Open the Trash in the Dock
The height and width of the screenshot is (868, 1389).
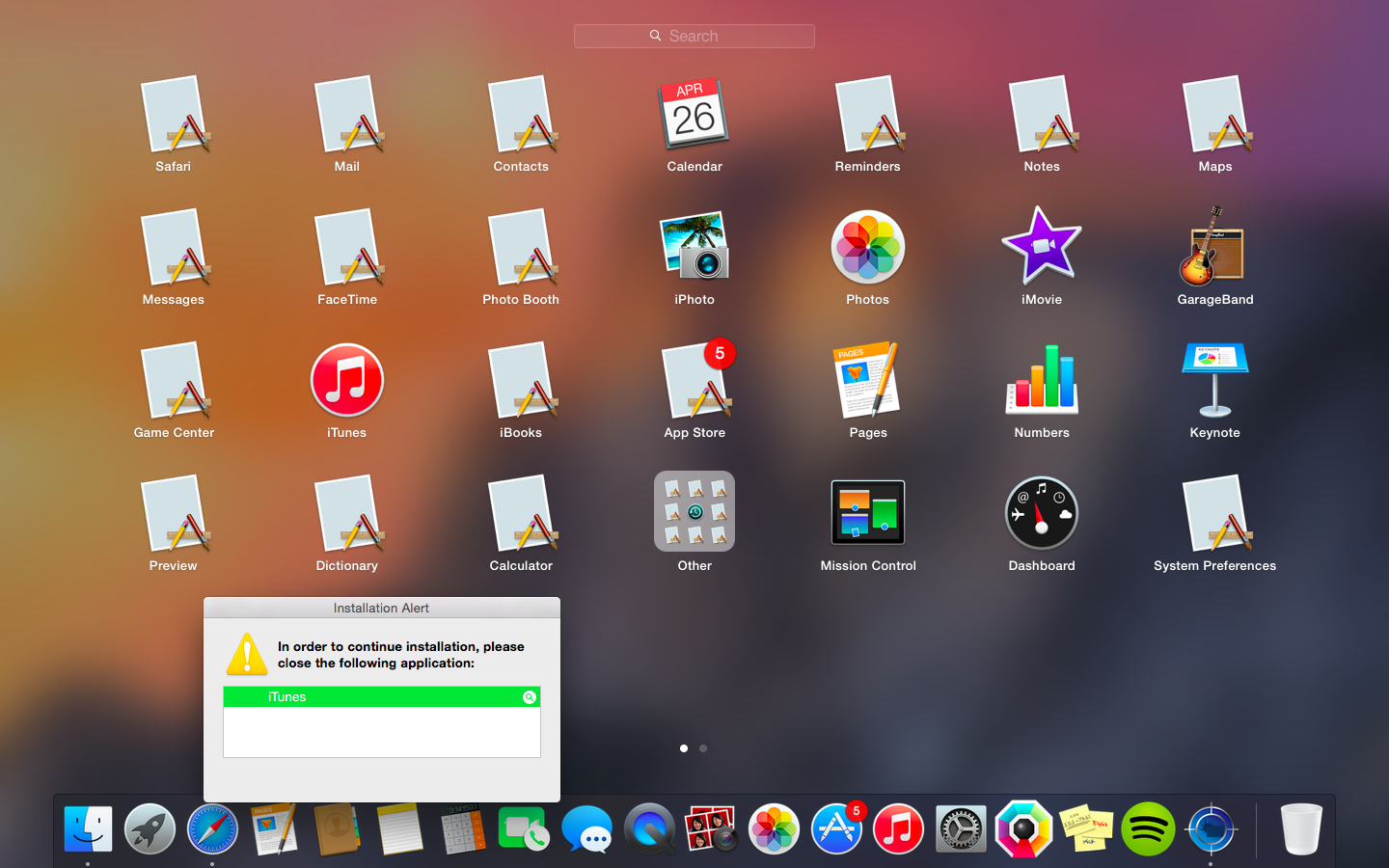click(x=1301, y=829)
